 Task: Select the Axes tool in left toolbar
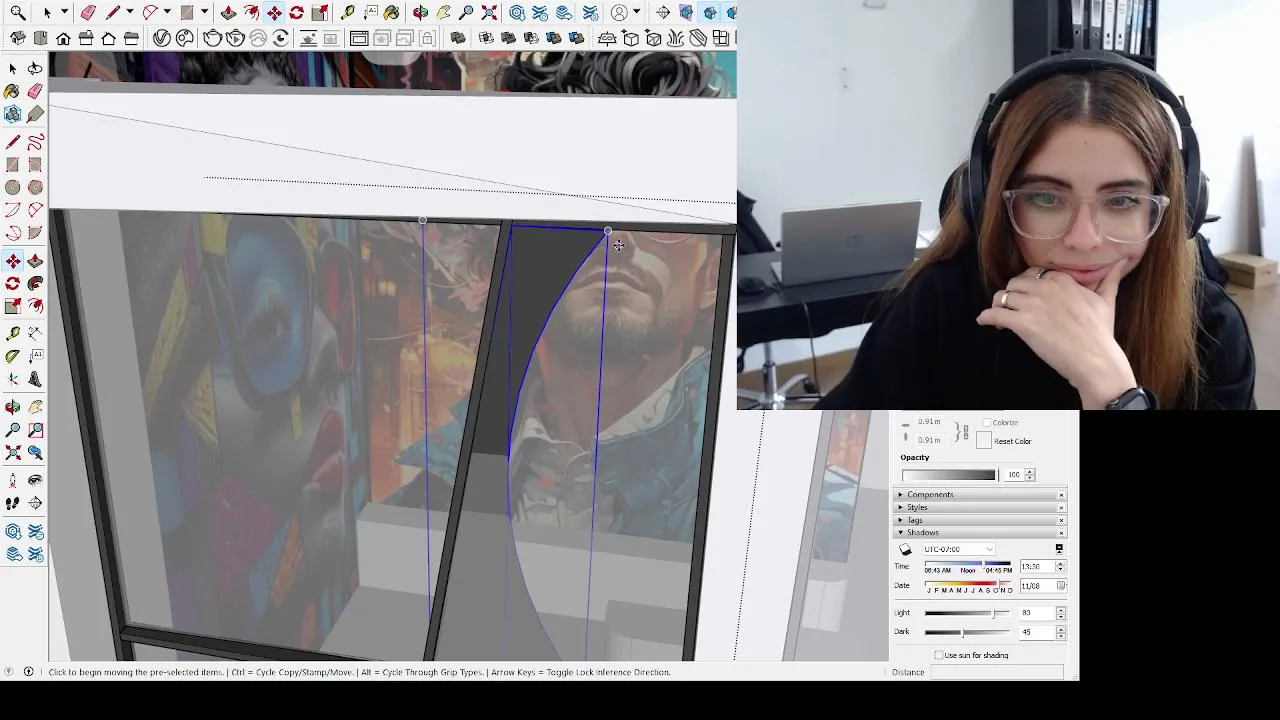(12, 379)
